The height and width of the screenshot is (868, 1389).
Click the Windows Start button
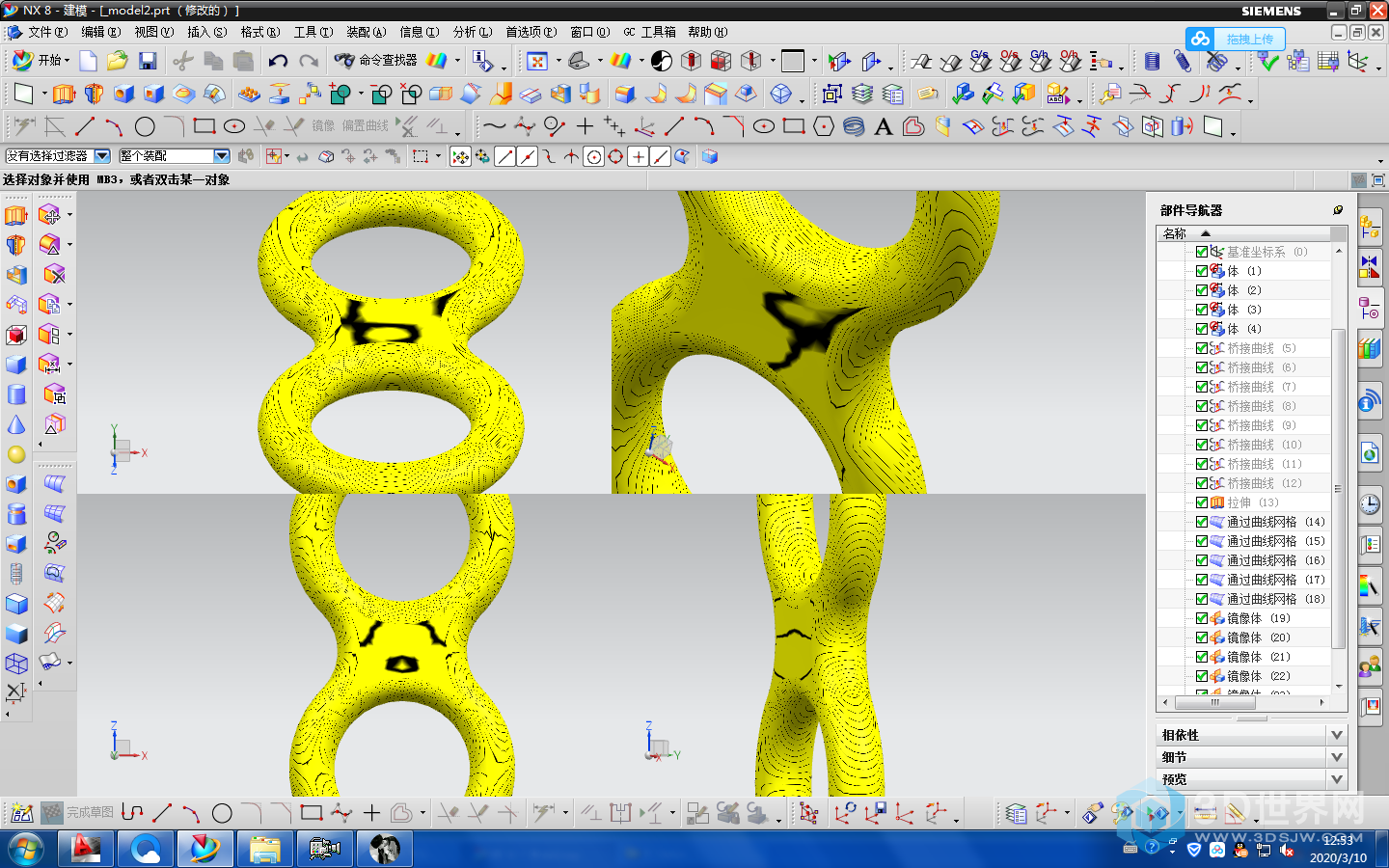26,849
